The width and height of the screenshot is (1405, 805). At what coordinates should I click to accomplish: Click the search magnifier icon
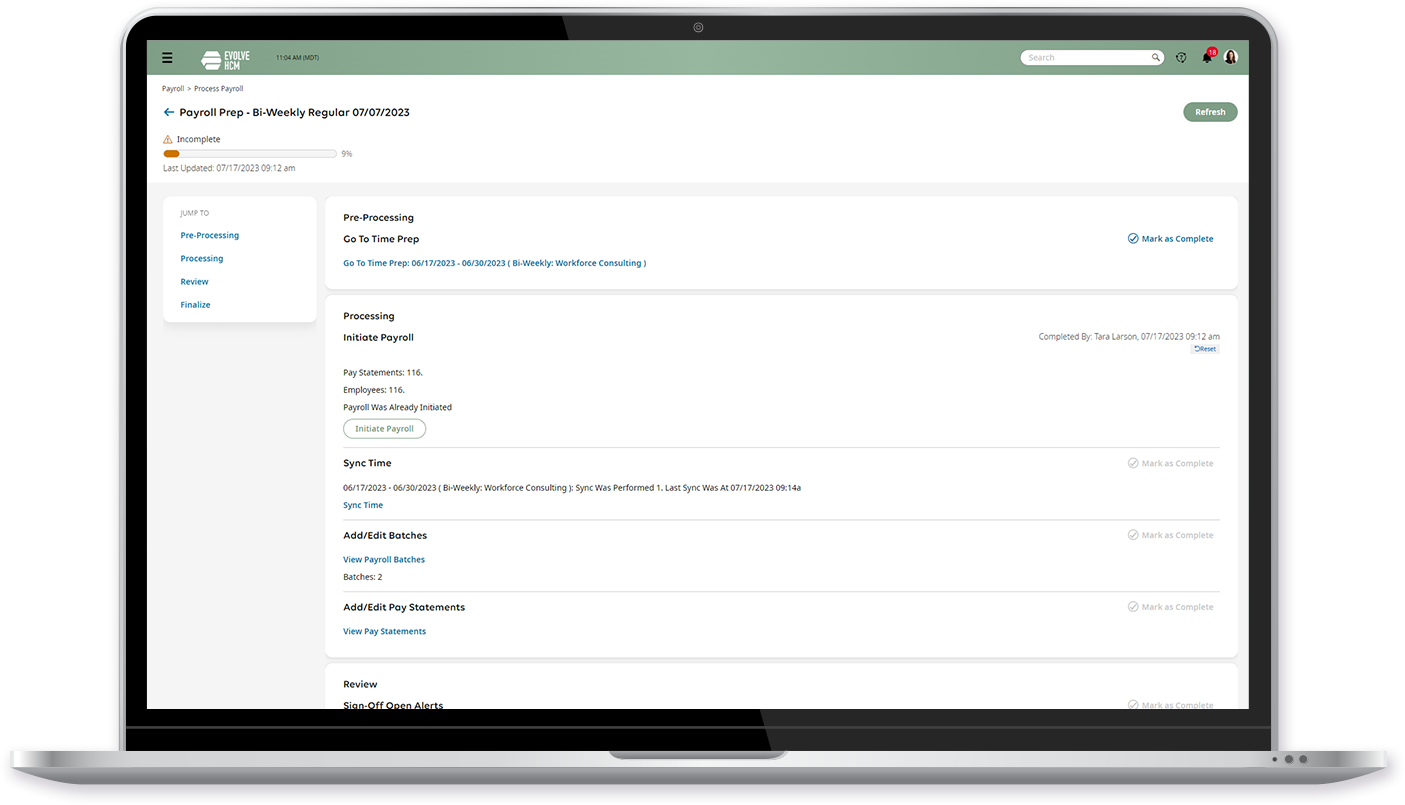(1155, 57)
